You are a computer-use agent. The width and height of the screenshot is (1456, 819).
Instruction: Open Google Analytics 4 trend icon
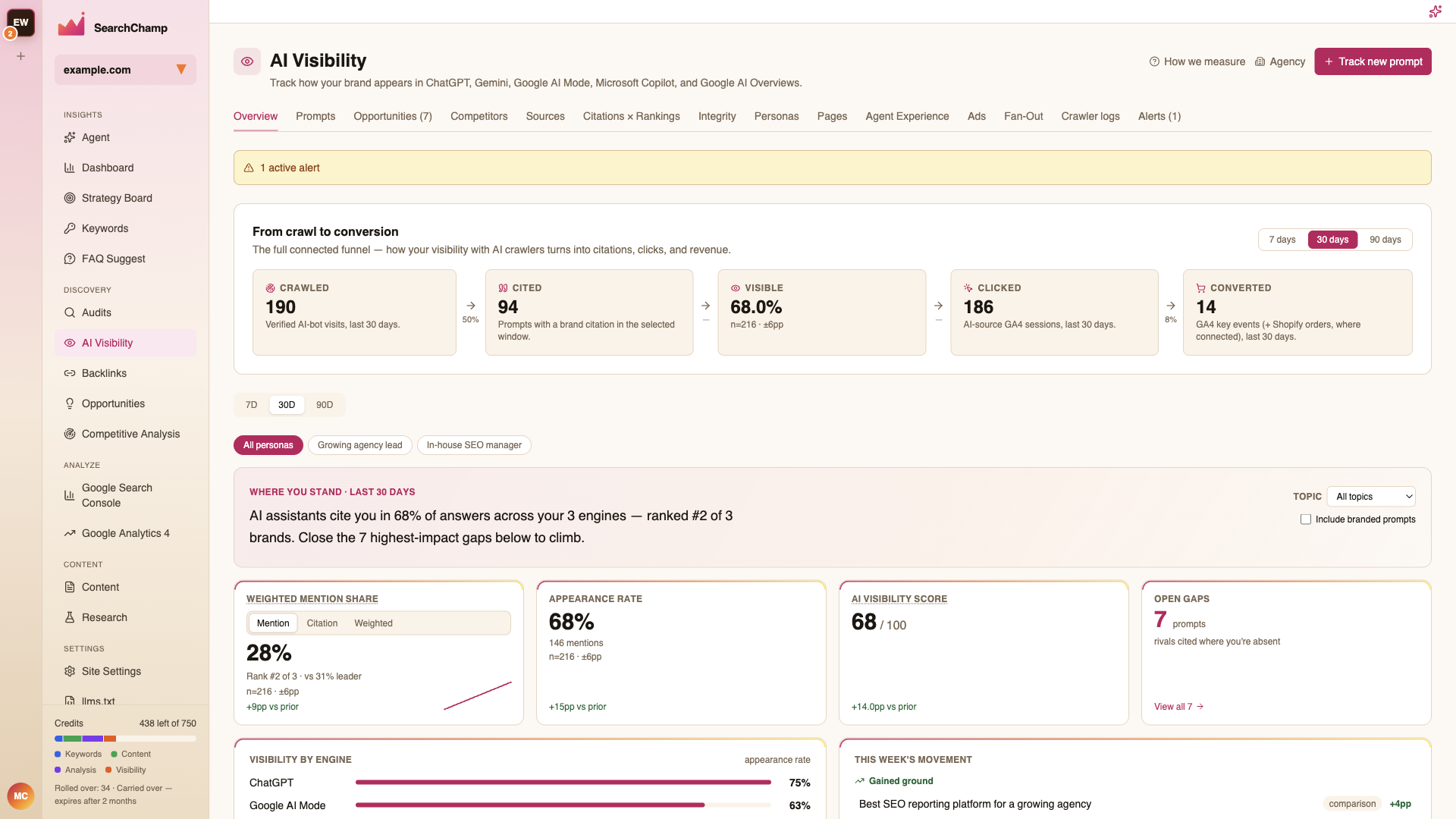70,533
